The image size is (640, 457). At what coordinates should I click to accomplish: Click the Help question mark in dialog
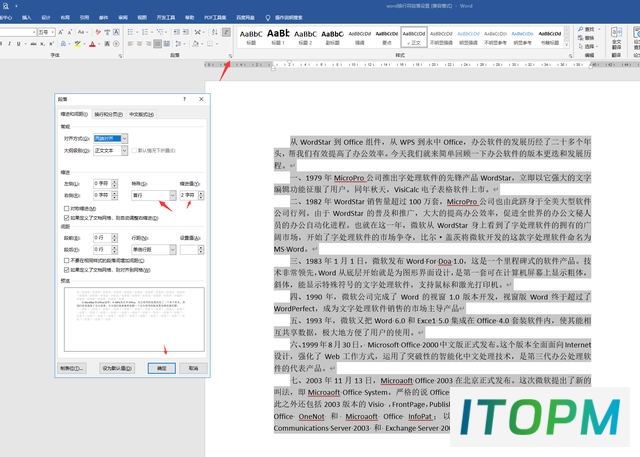click(184, 99)
